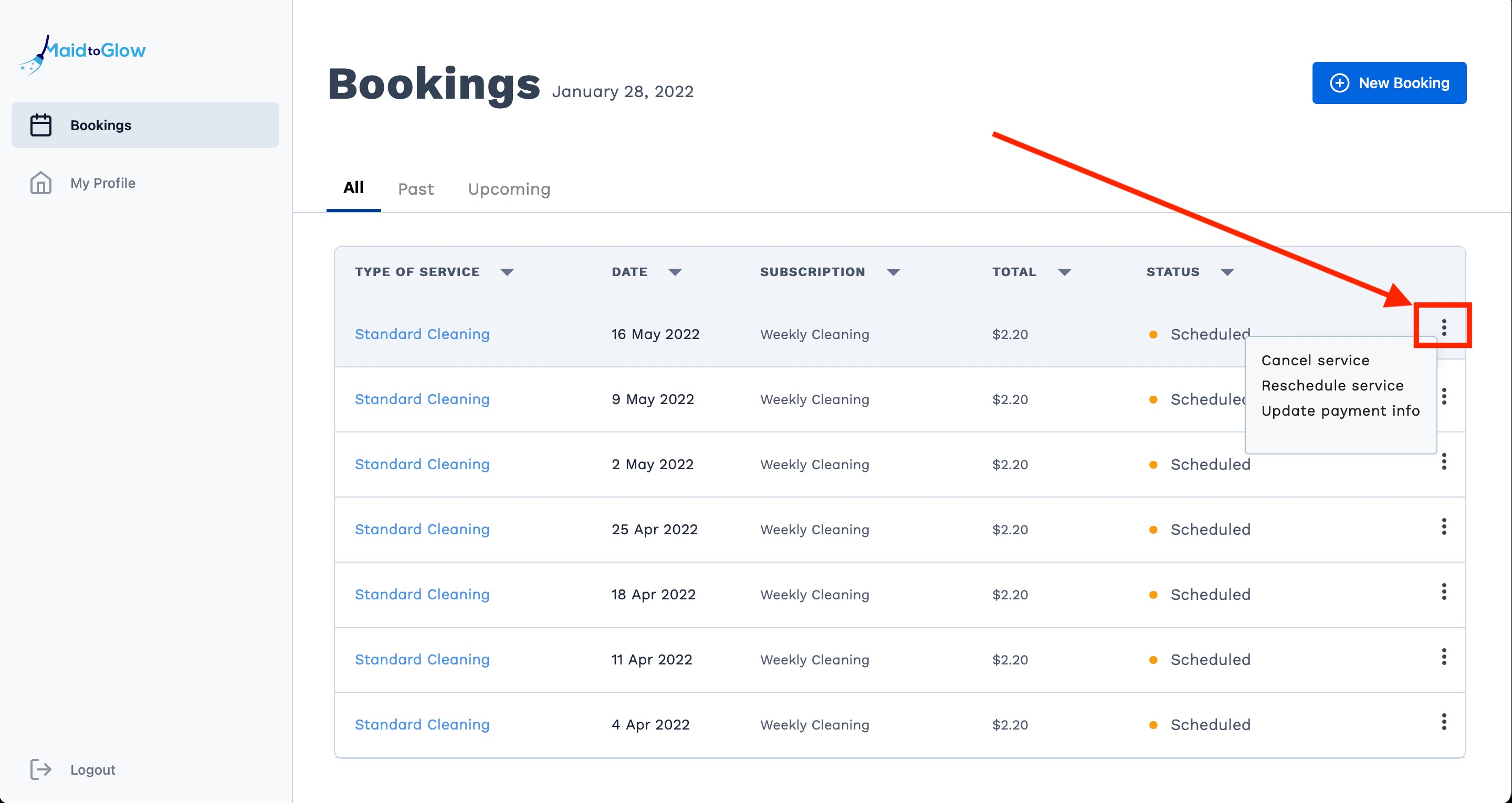The width and height of the screenshot is (1512, 803).
Task: Sort by Total column arrow
Action: pyautogui.click(x=1065, y=272)
